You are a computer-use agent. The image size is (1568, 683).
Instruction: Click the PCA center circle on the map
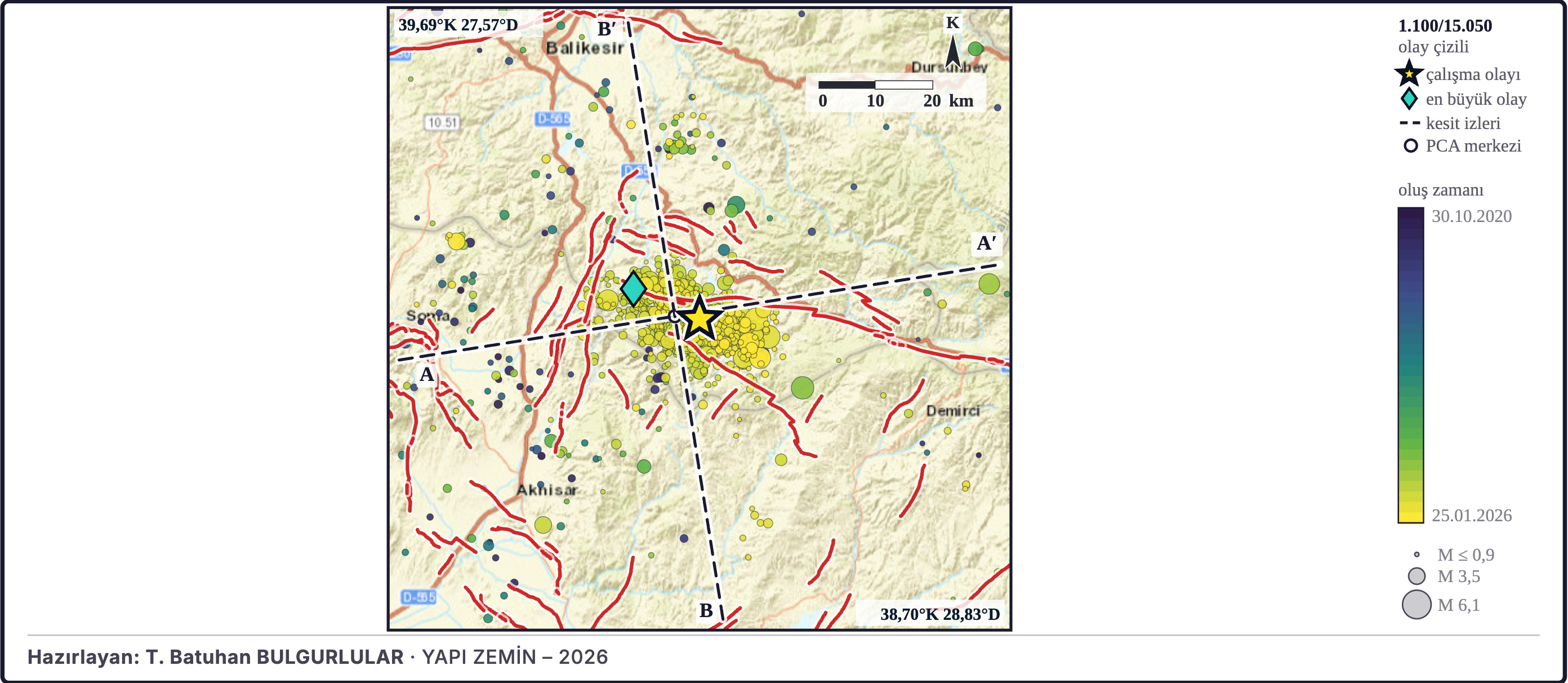(x=674, y=316)
